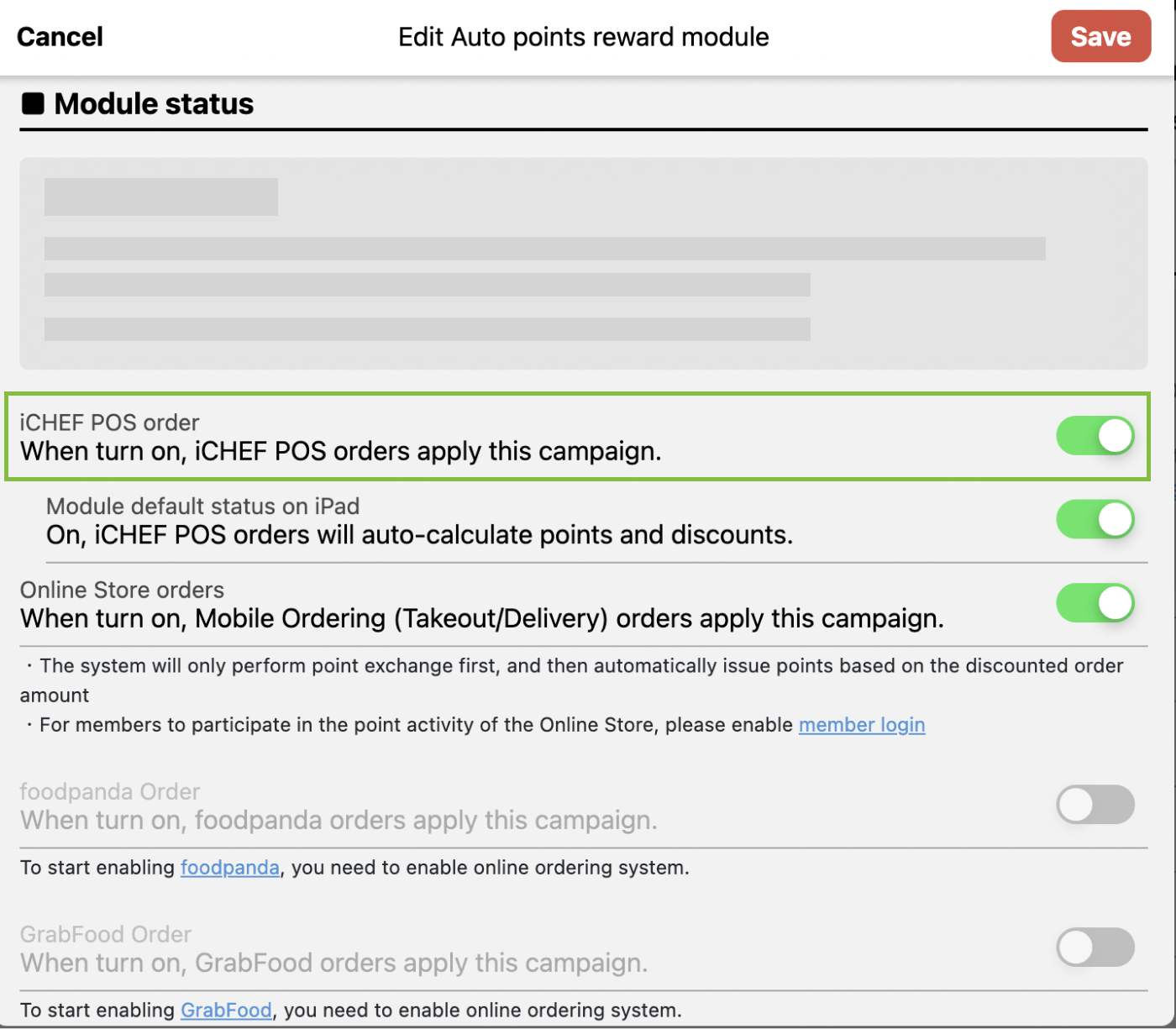The height and width of the screenshot is (1029, 1176).
Task: Disable the iCHEF POS order toggle
Action: click(x=1095, y=436)
